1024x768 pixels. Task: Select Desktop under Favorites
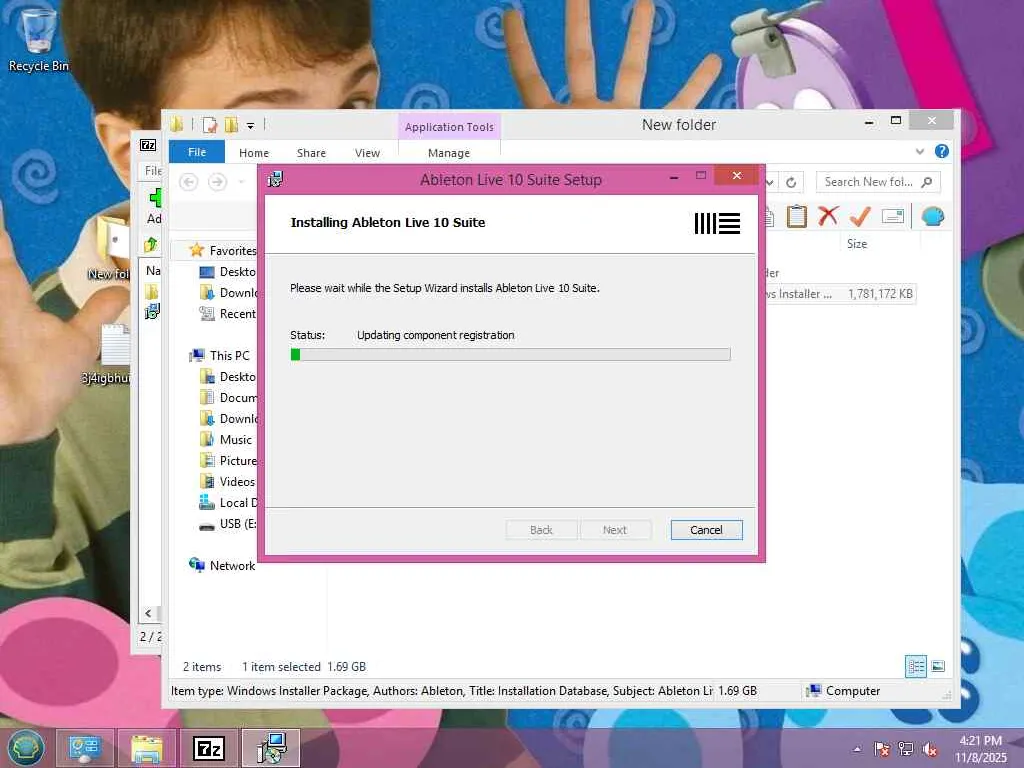tap(227, 272)
